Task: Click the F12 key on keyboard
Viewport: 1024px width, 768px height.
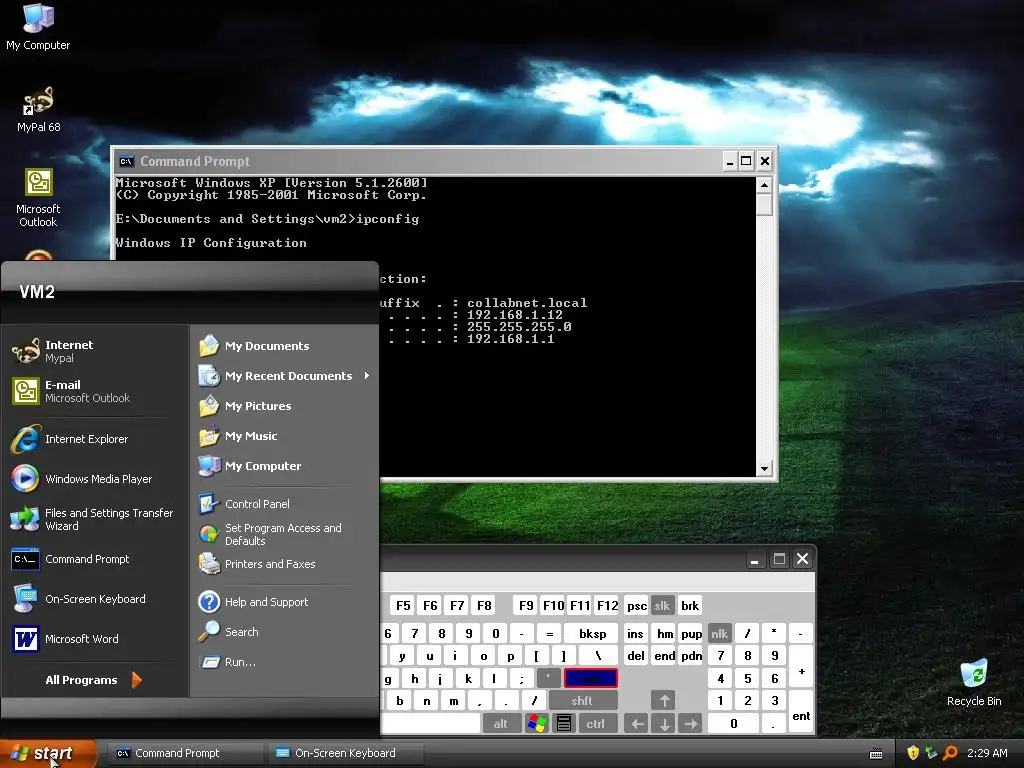Action: (x=607, y=605)
